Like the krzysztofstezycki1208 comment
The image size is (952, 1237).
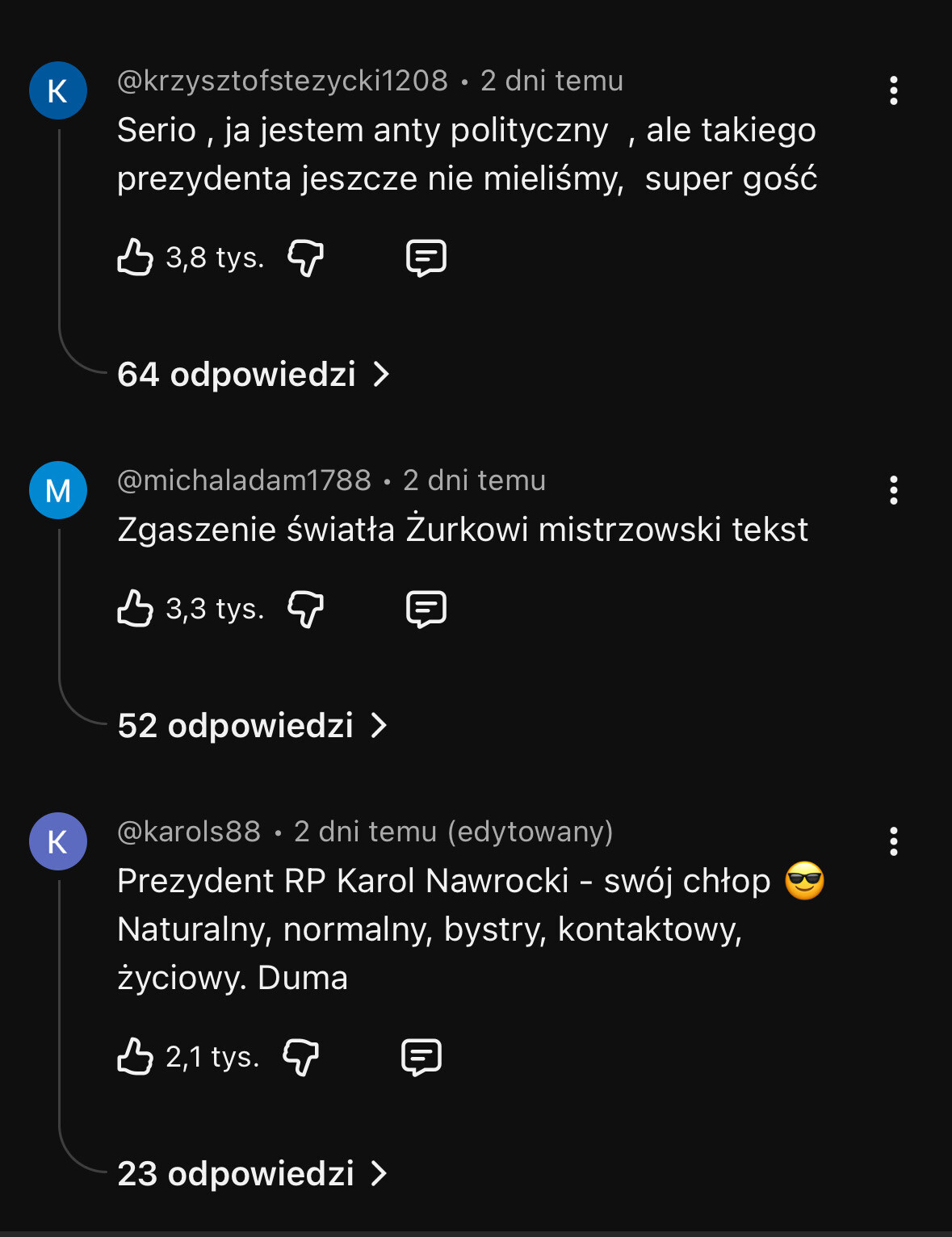pyautogui.click(x=136, y=258)
